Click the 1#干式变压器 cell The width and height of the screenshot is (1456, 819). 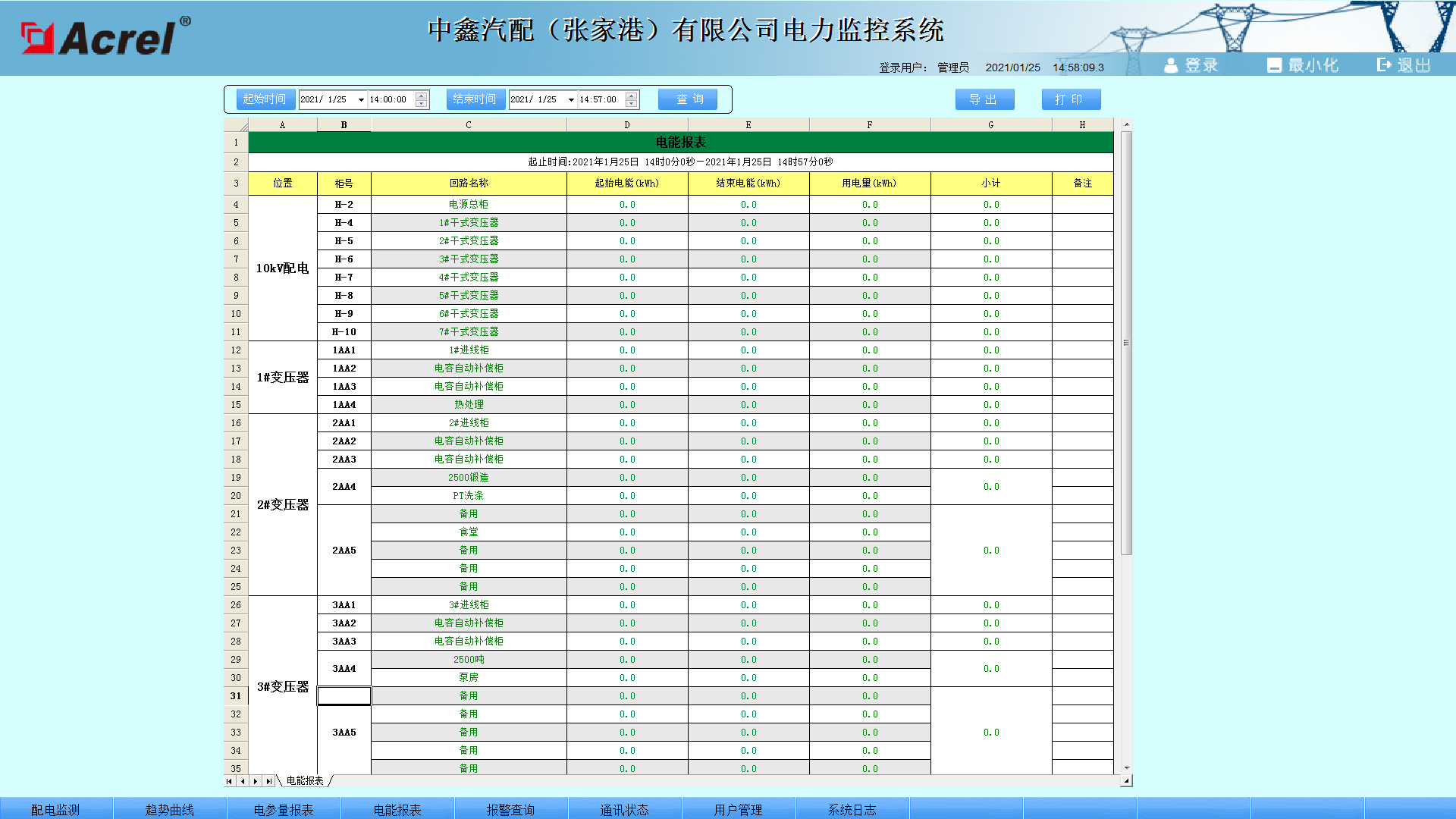click(469, 223)
